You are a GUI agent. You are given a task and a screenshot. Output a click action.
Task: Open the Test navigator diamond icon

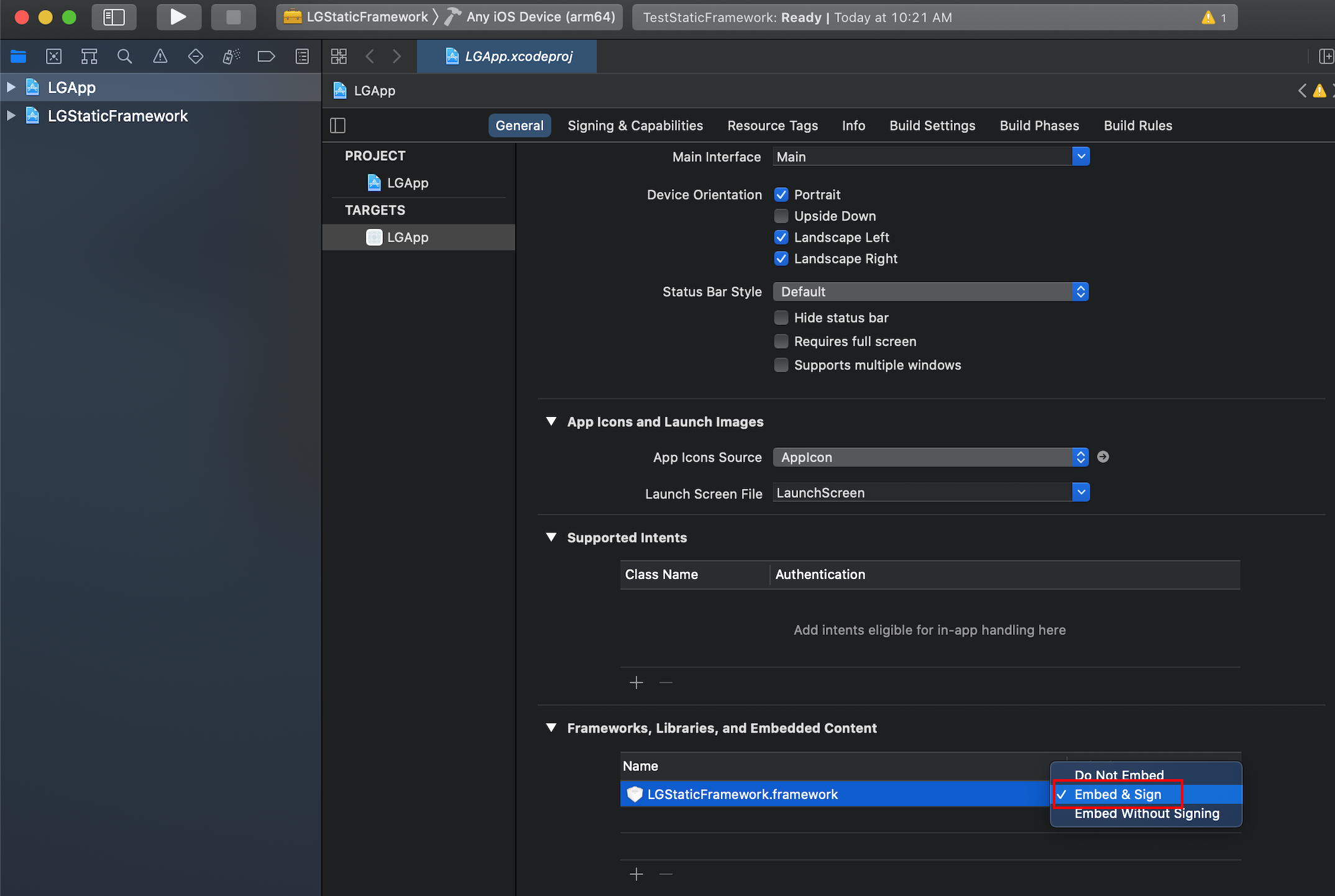coord(196,57)
